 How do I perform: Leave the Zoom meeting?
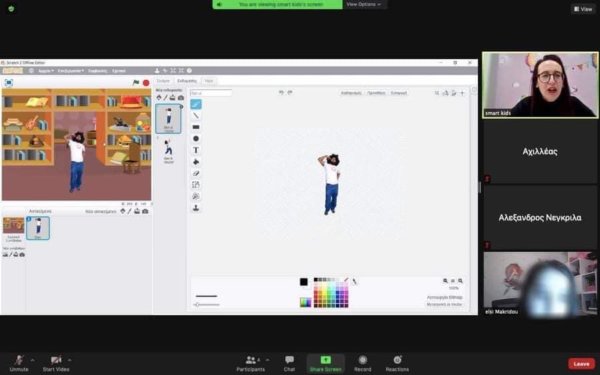click(x=581, y=364)
